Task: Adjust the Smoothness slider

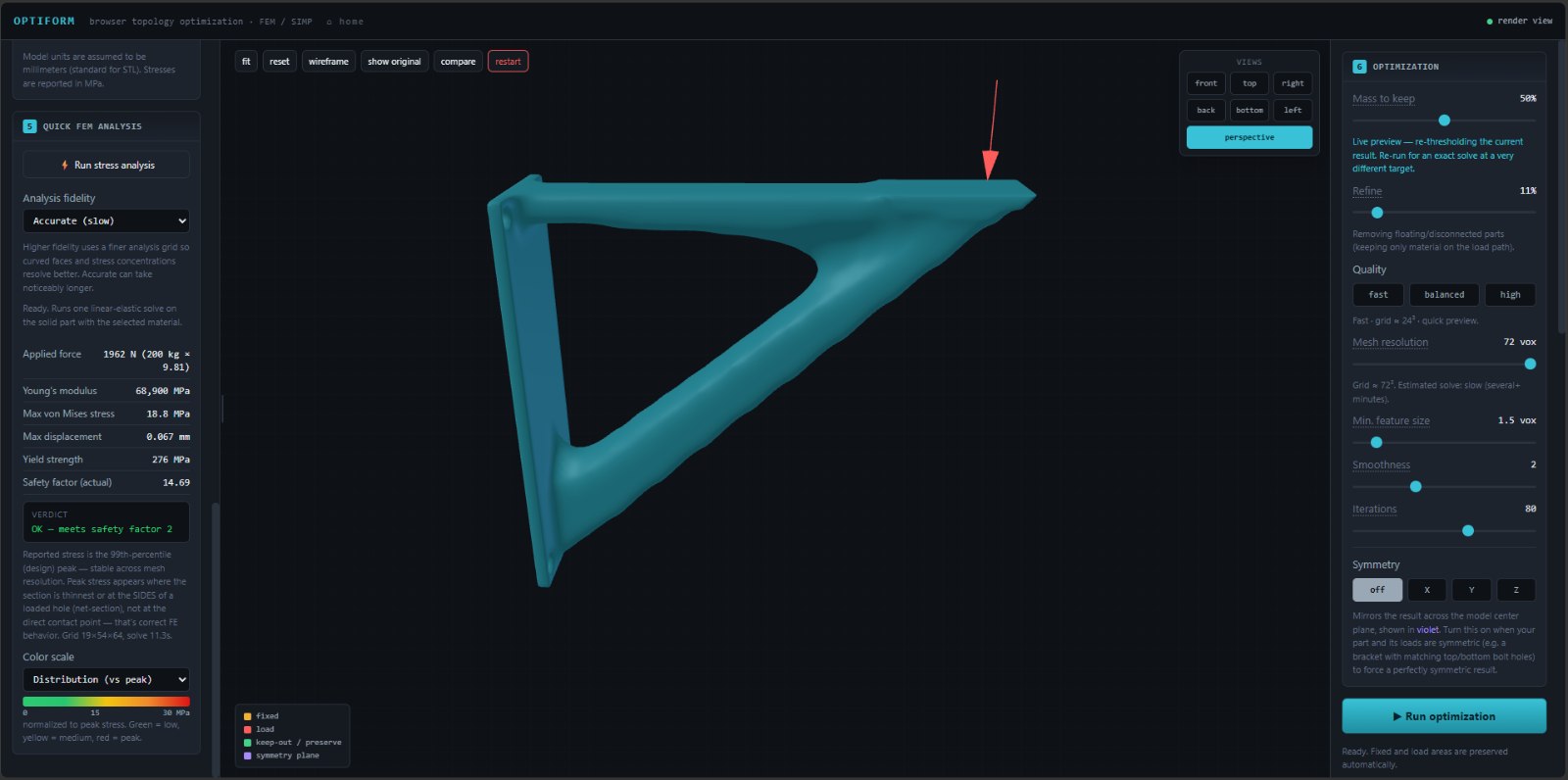Action: pos(1444,486)
